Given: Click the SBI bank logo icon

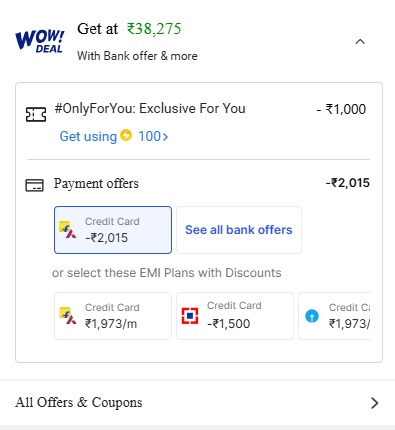Looking at the screenshot, I should (x=312, y=316).
